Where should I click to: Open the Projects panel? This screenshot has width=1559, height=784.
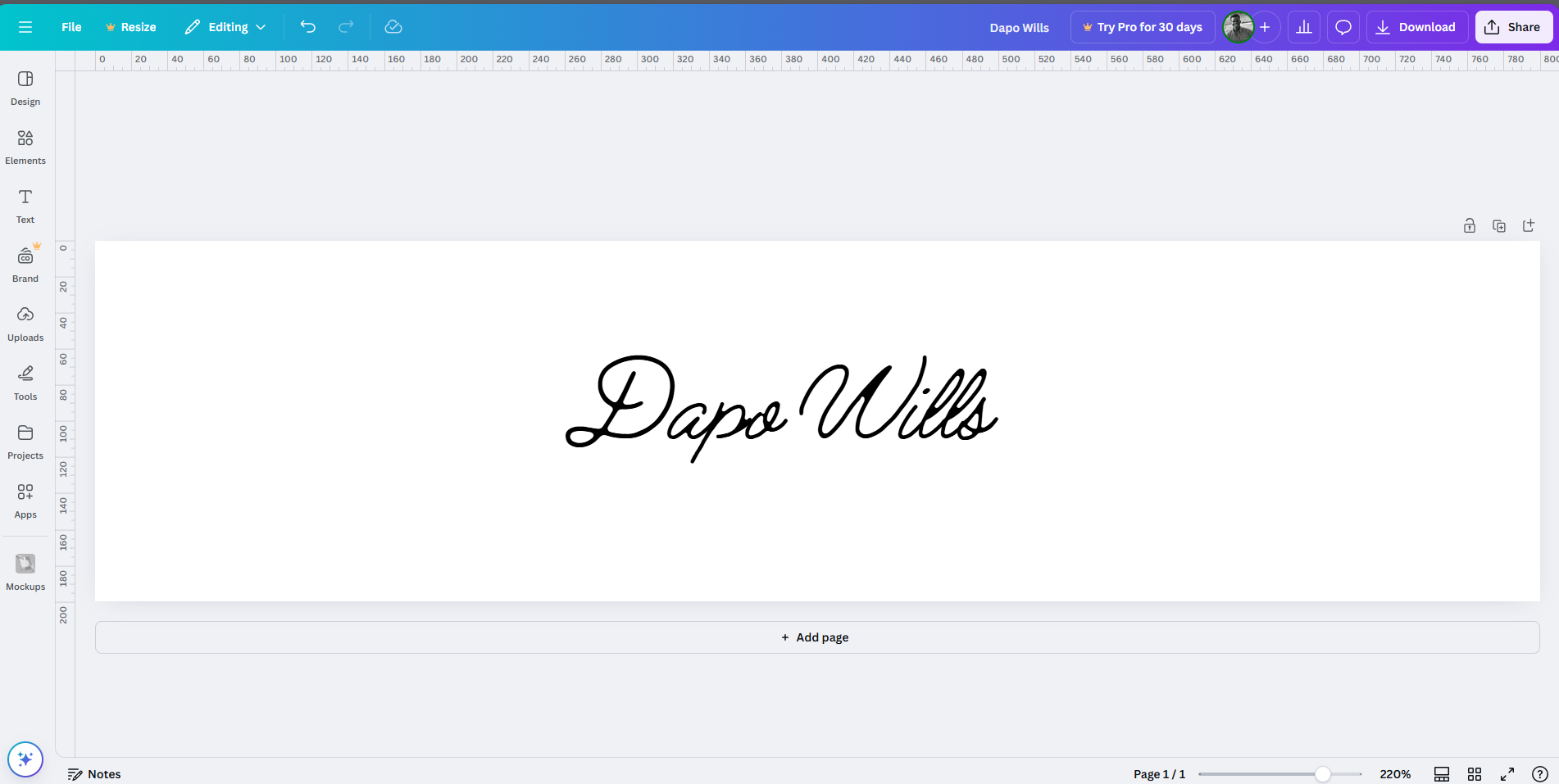(x=25, y=442)
